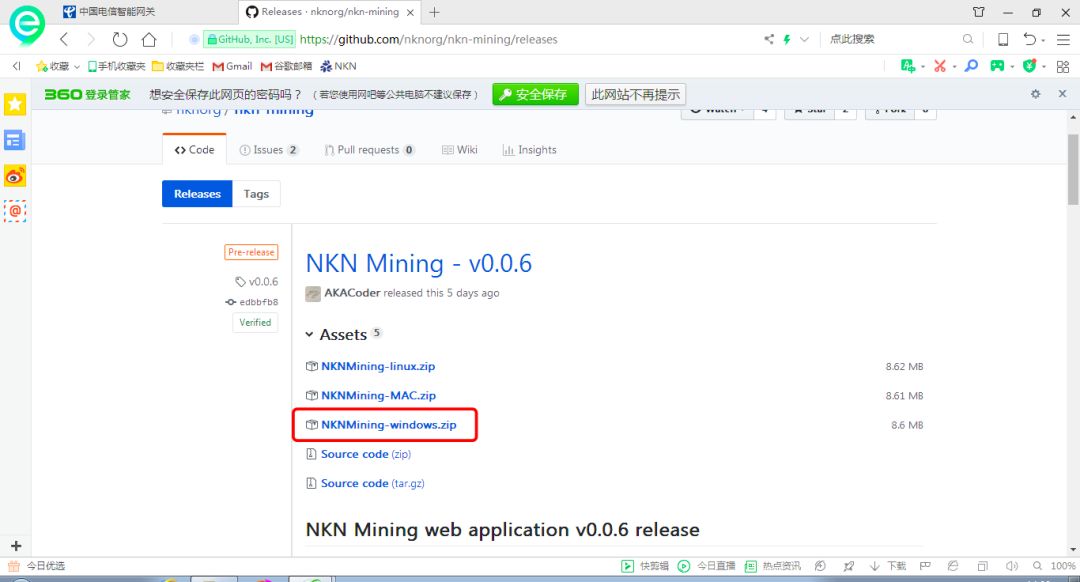Click the search magnifier in the search box

968,39
